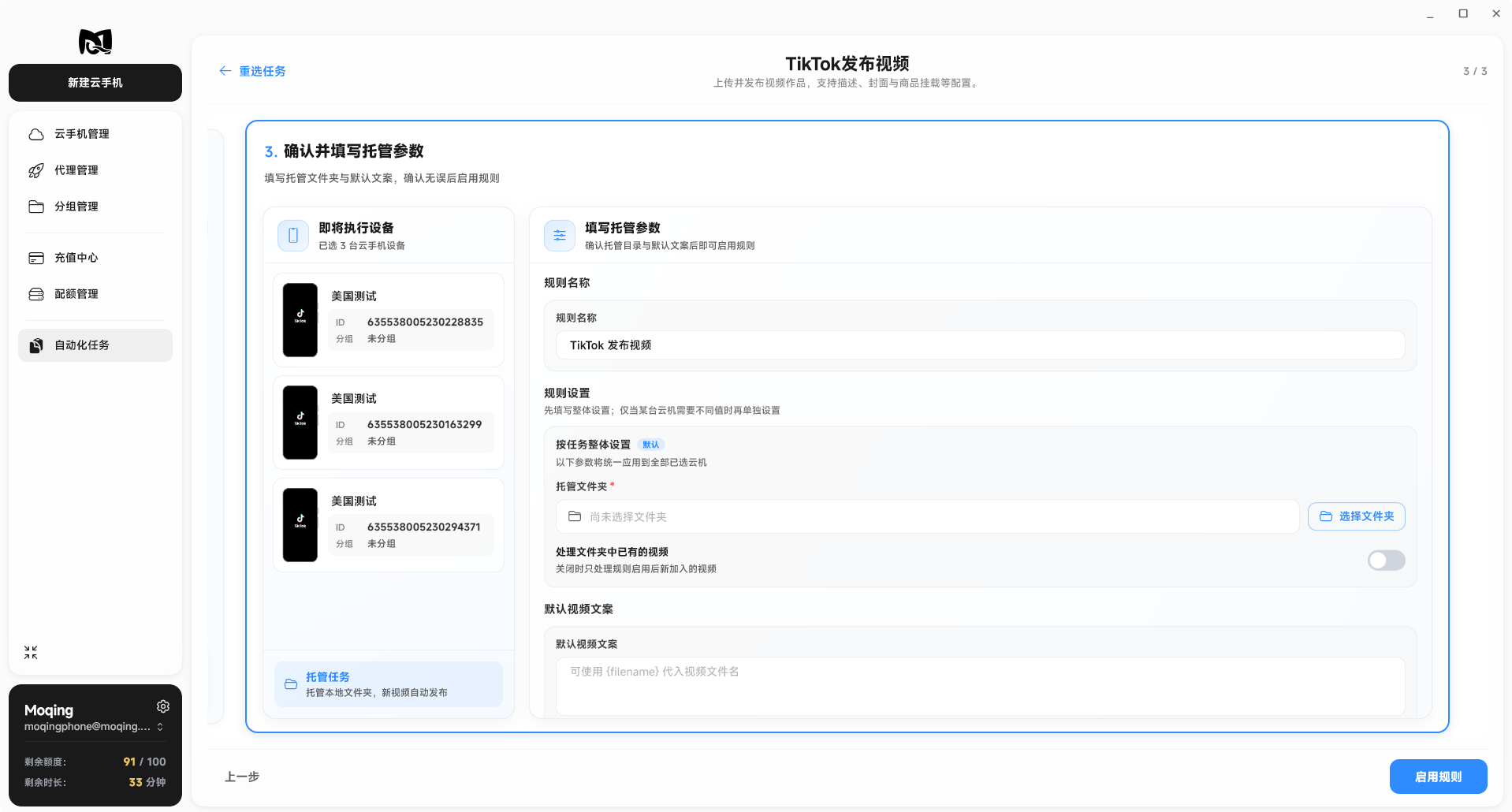Click folder icon in 托管任务 card

(291, 684)
